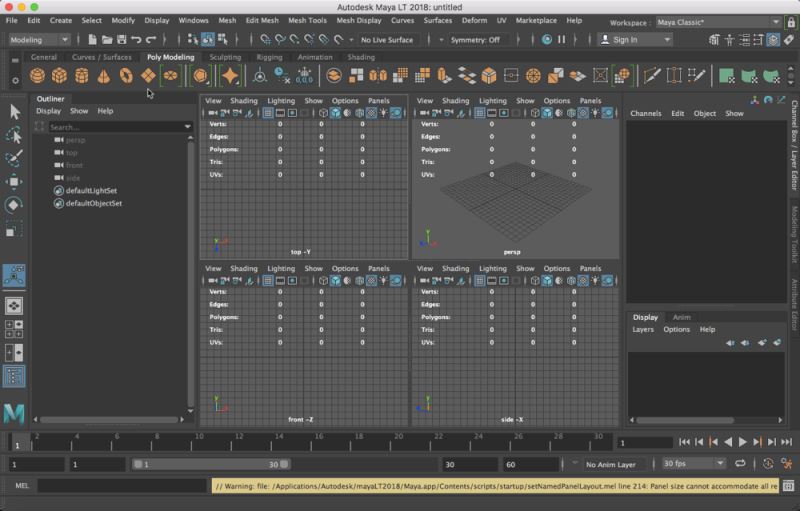Create a polygon cylinder from the shelf
The width and height of the screenshot is (800, 511).
(82, 76)
